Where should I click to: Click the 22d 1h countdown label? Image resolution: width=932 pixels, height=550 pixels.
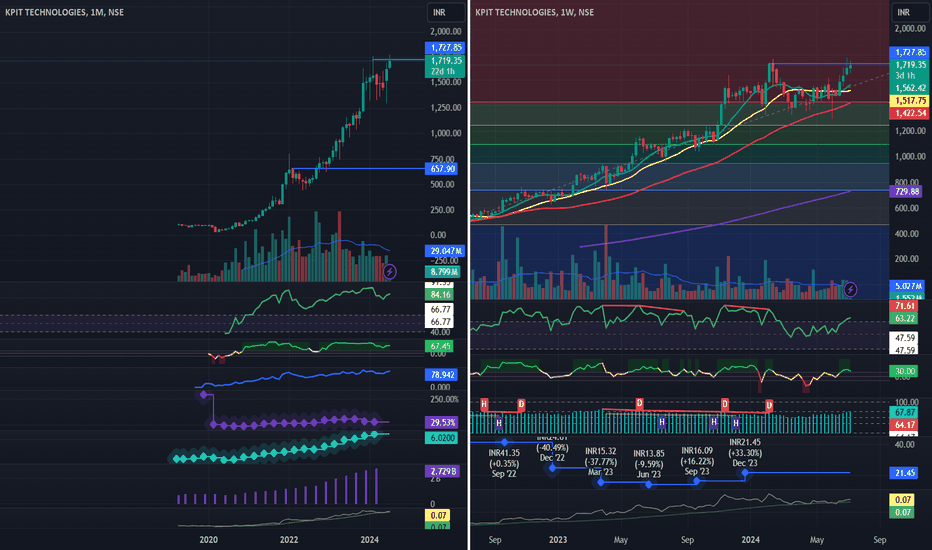[445, 71]
